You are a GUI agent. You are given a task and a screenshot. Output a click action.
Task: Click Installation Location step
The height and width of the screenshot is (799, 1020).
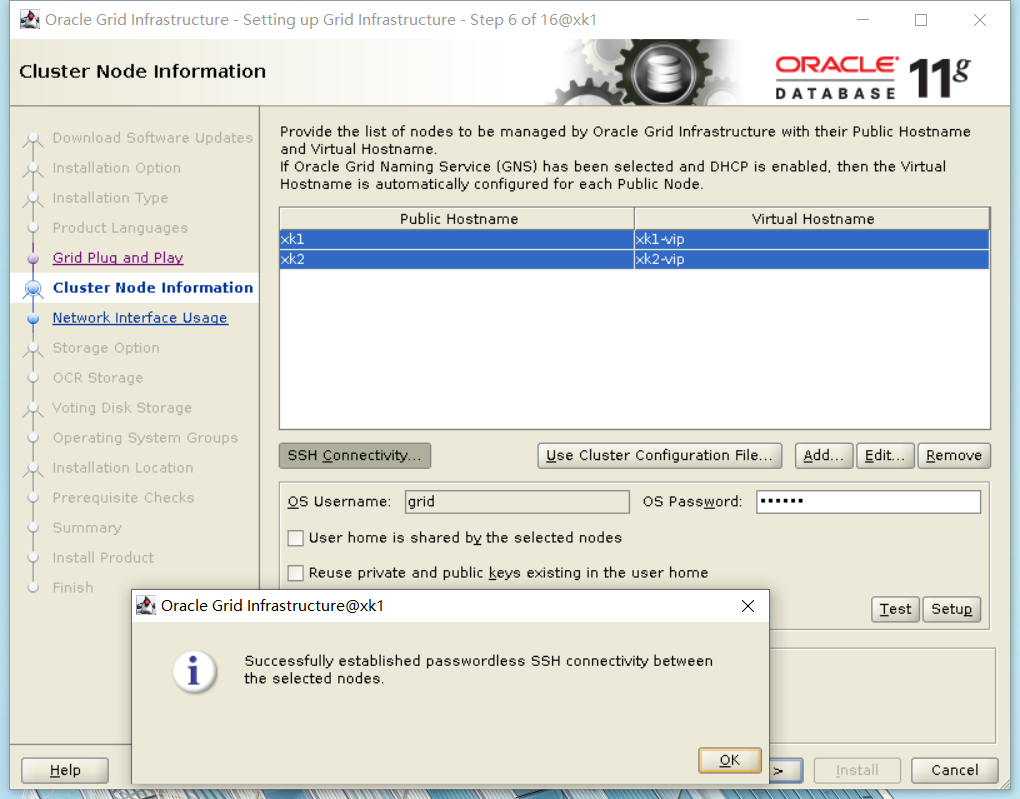coord(123,468)
